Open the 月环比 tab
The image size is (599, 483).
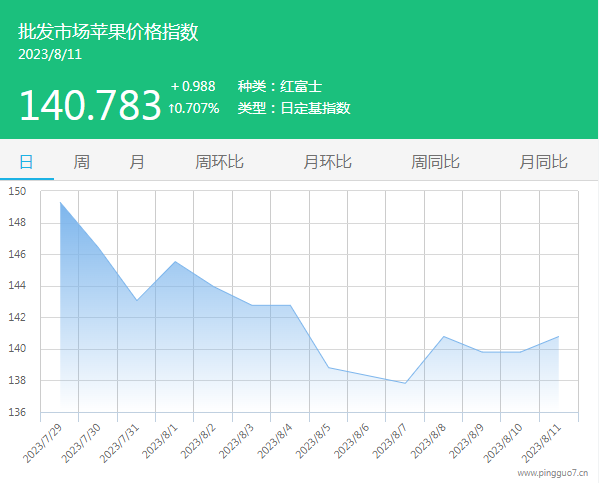pos(327,162)
